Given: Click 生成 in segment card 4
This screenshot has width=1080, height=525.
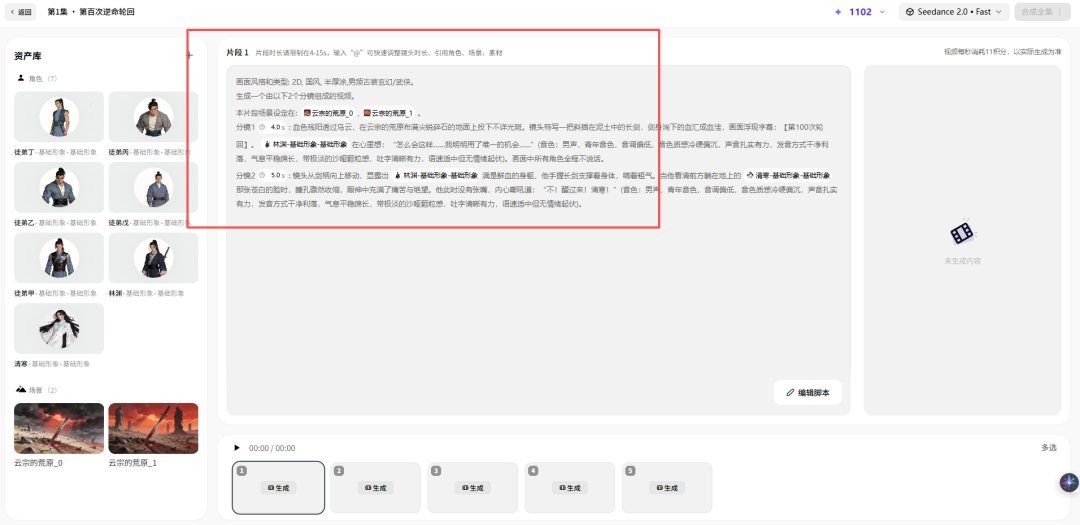Looking at the screenshot, I should [570, 488].
